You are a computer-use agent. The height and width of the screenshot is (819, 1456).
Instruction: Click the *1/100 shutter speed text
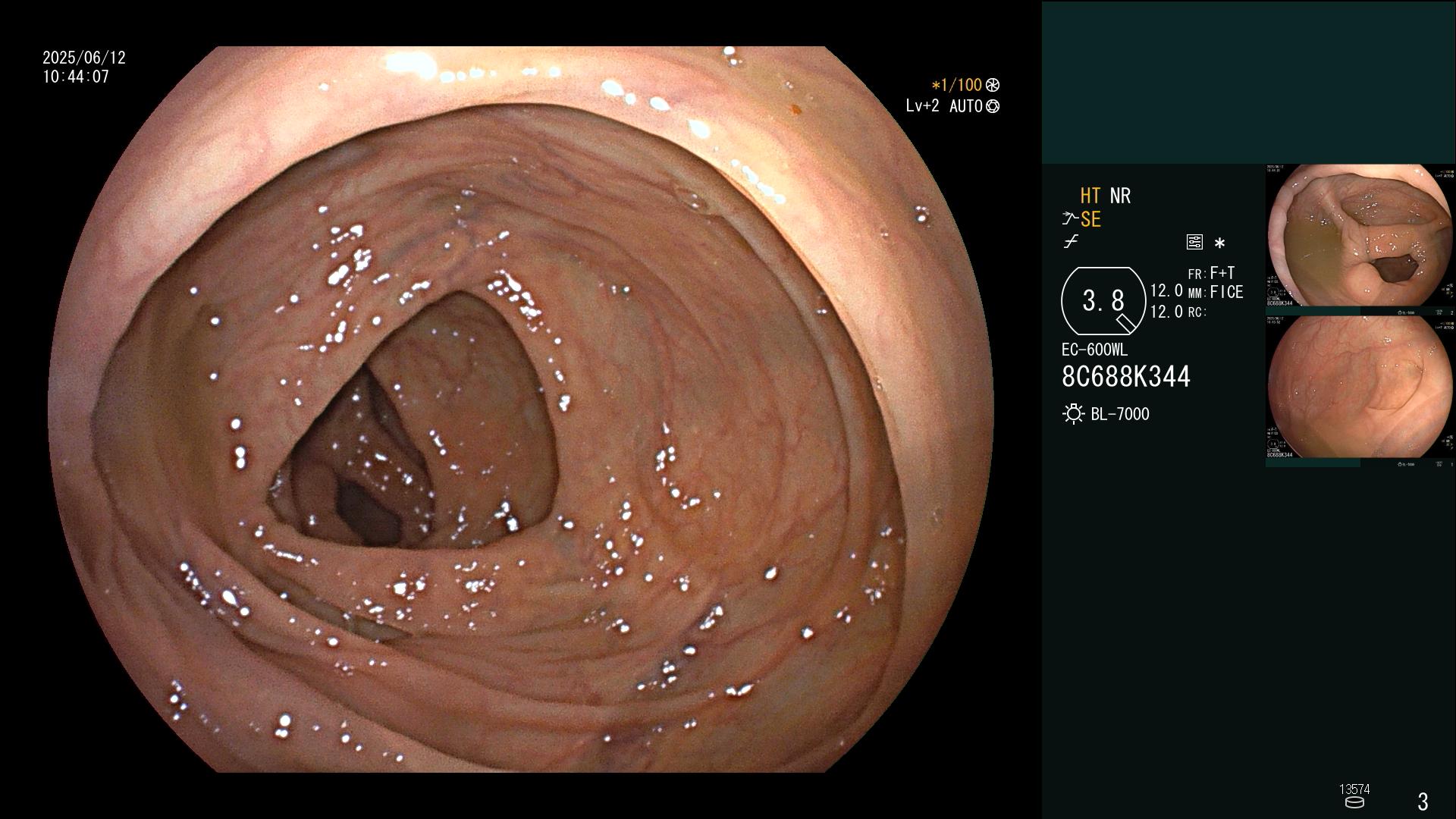tap(956, 85)
